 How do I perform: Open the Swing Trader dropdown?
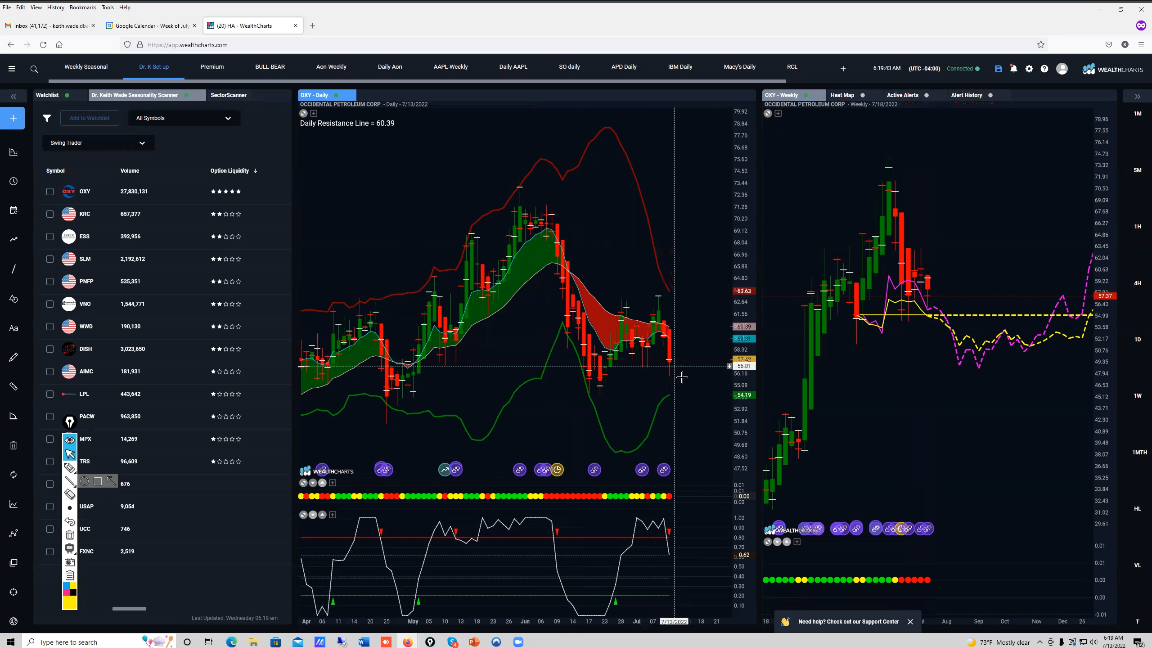[x=98, y=143]
